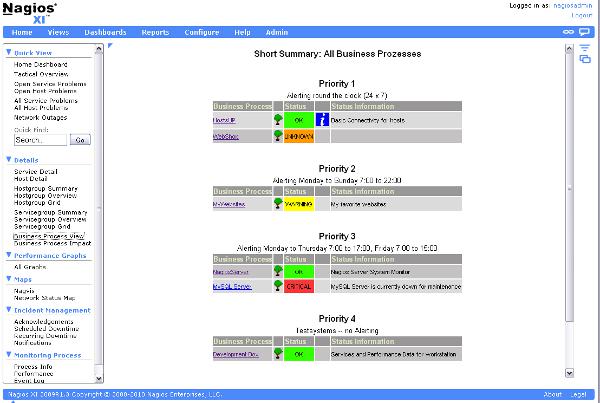Viewport: 600px width, 403px height.
Task: Open Servicegroup Grid in sidebar
Action: (x=42, y=226)
